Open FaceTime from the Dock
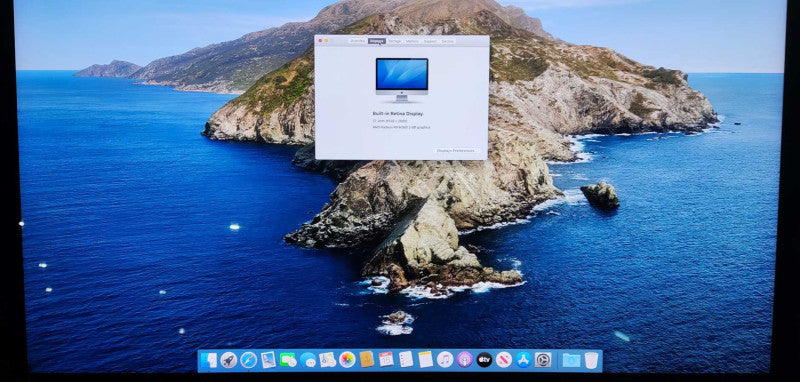This screenshot has height=382, width=800. [288, 360]
